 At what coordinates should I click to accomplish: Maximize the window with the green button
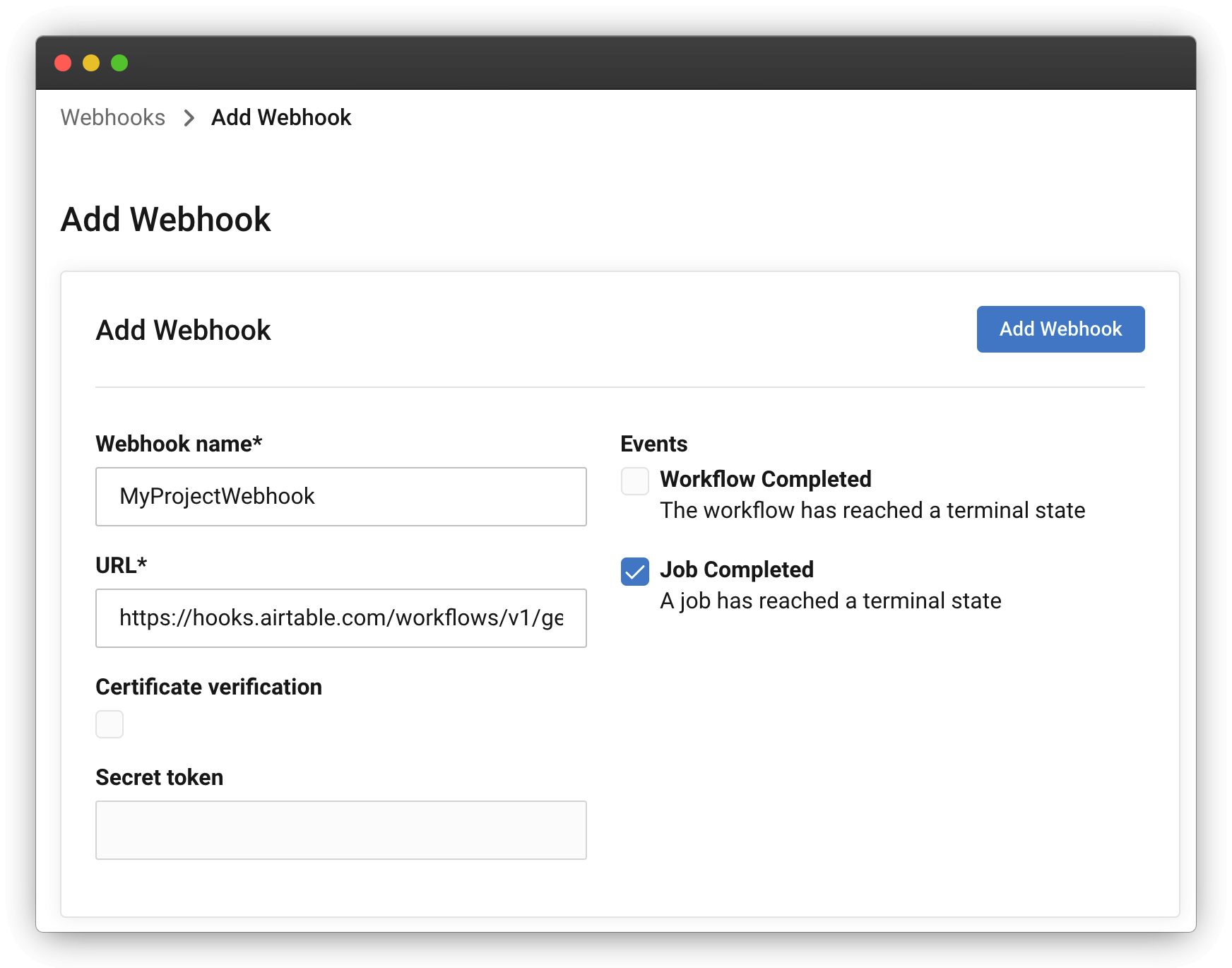point(119,63)
